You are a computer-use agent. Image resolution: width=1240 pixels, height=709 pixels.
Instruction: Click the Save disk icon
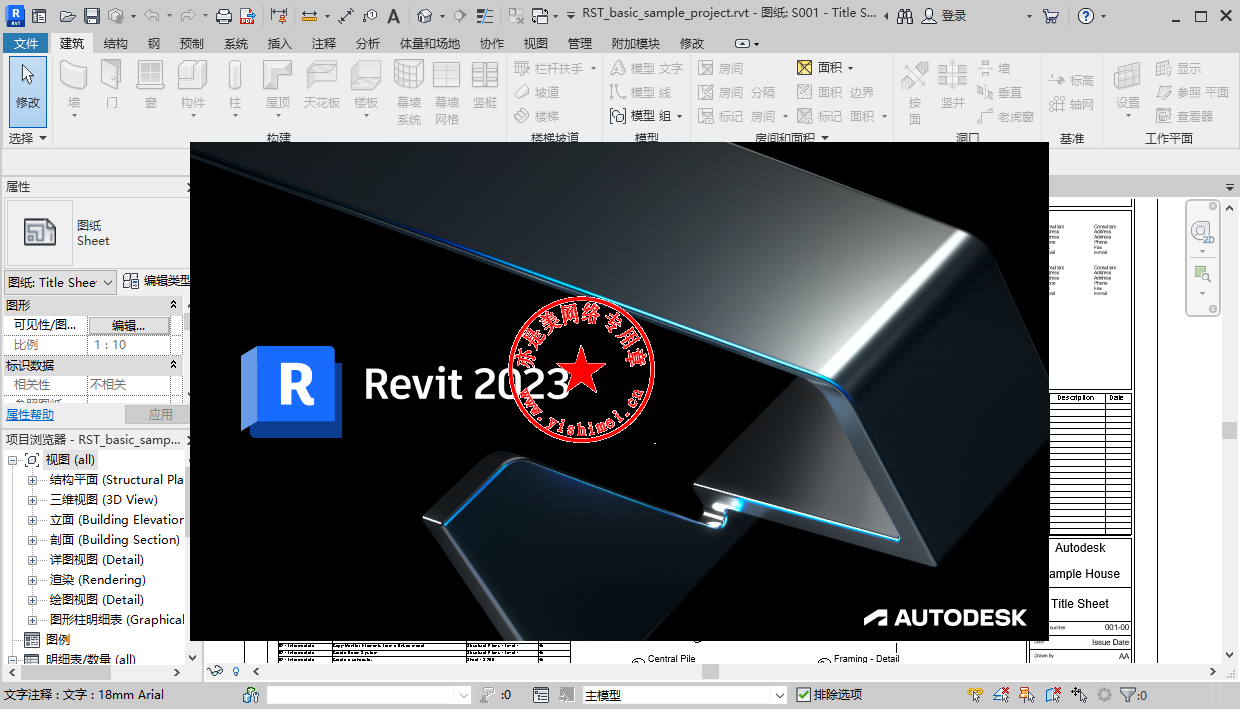pos(92,16)
